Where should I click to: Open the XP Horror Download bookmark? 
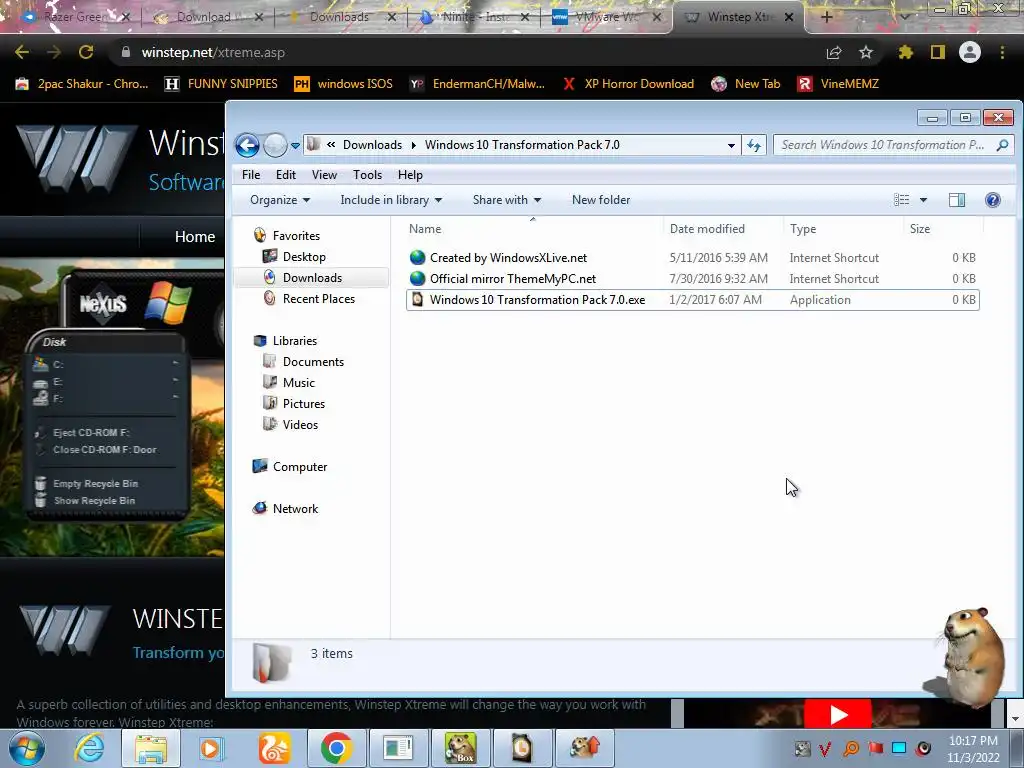[x=628, y=84]
